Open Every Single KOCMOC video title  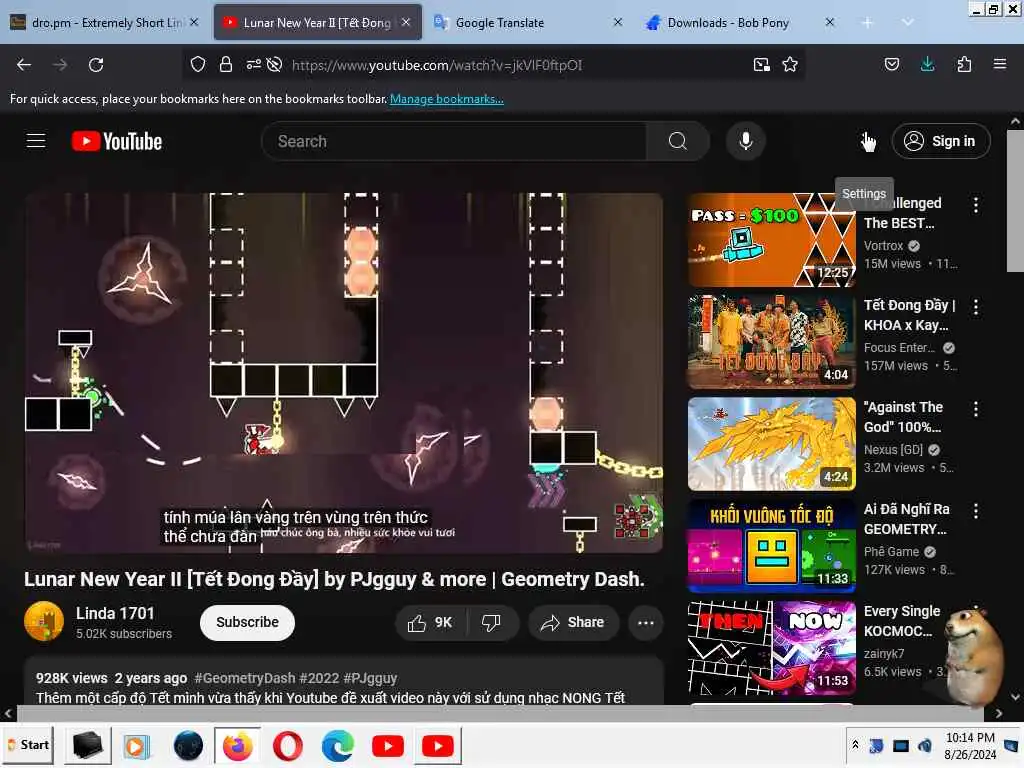[x=902, y=621]
